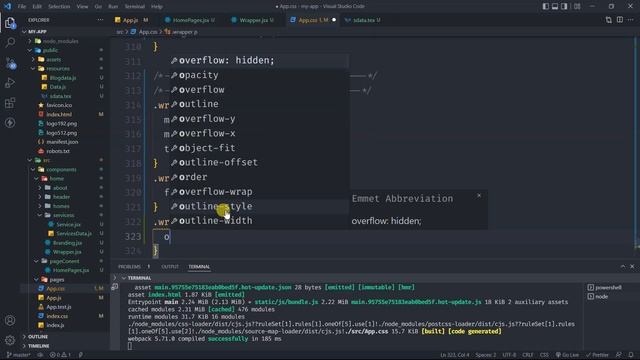Switch to the Wrapper.jsx editor tab
The width and height of the screenshot is (640, 360).
pyautogui.click(x=253, y=20)
